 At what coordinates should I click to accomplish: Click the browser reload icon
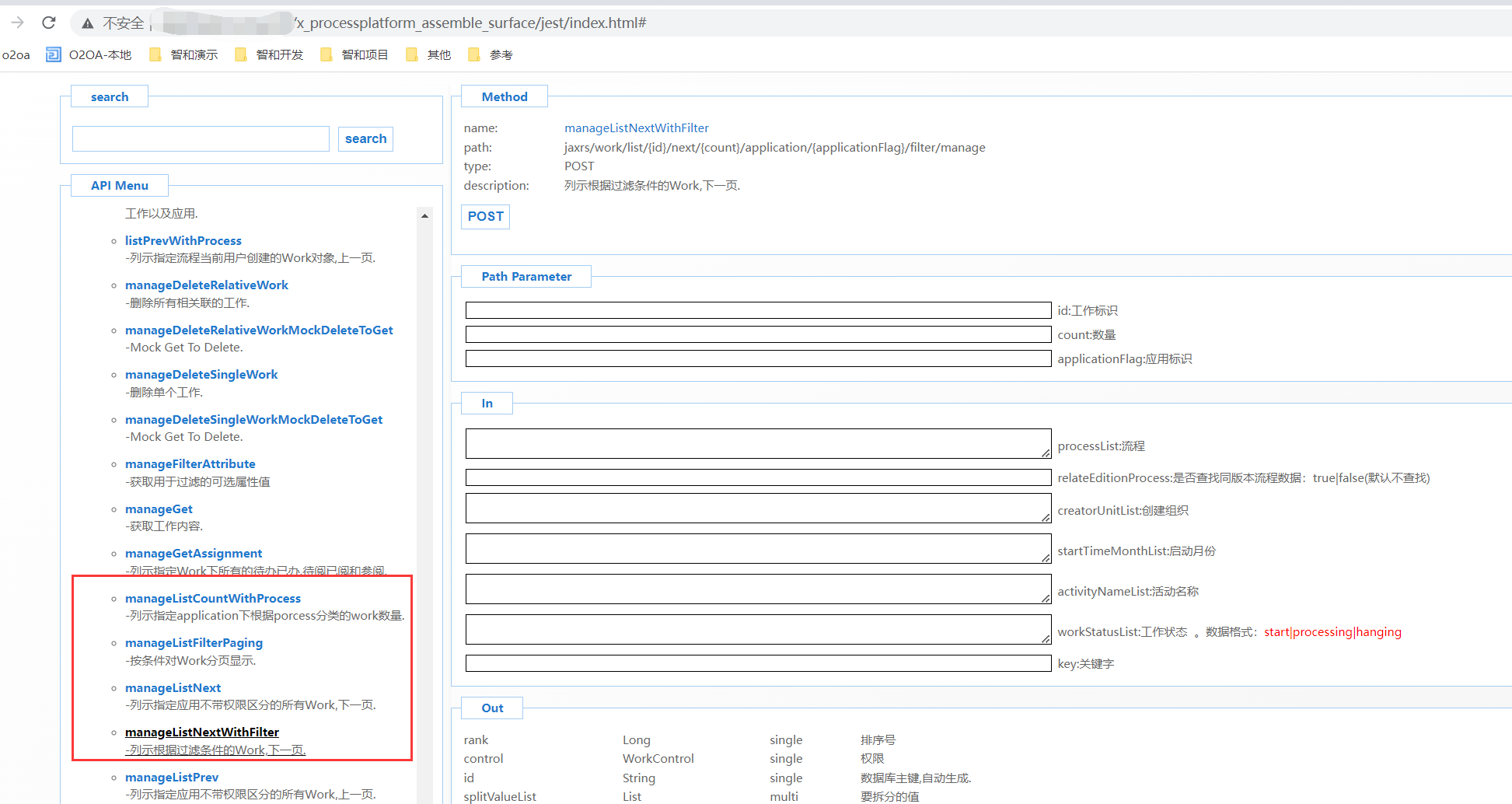tap(49, 23)
